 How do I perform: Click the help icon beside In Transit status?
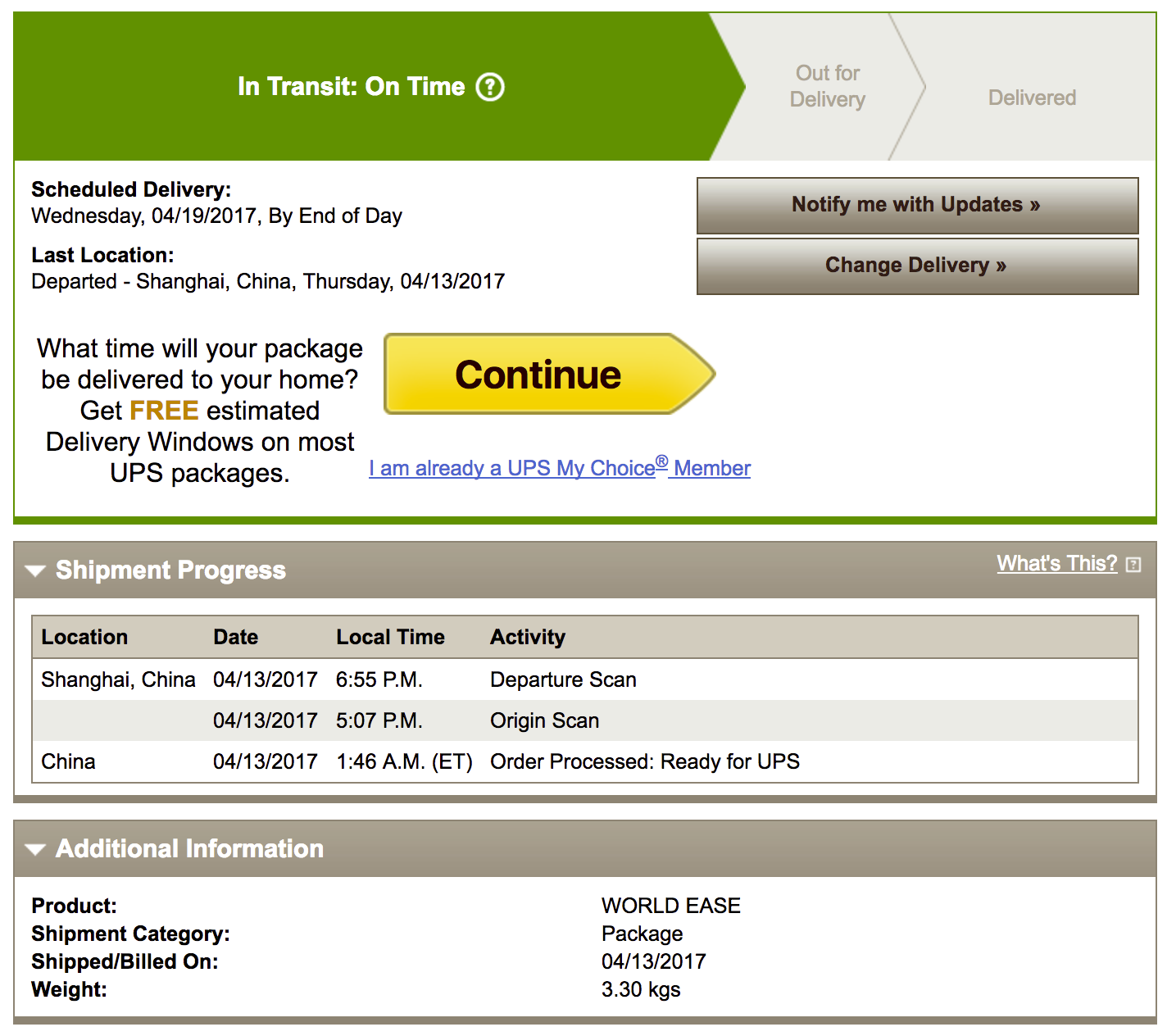click(x=490, y=87)
